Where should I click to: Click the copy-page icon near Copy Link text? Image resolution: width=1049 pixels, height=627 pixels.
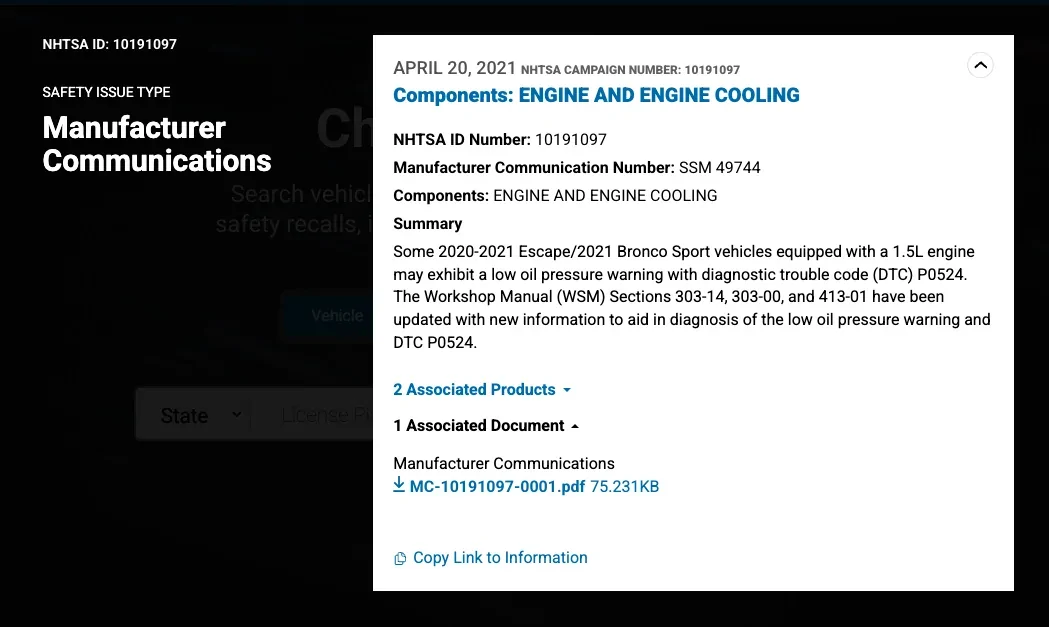[400, 557]
